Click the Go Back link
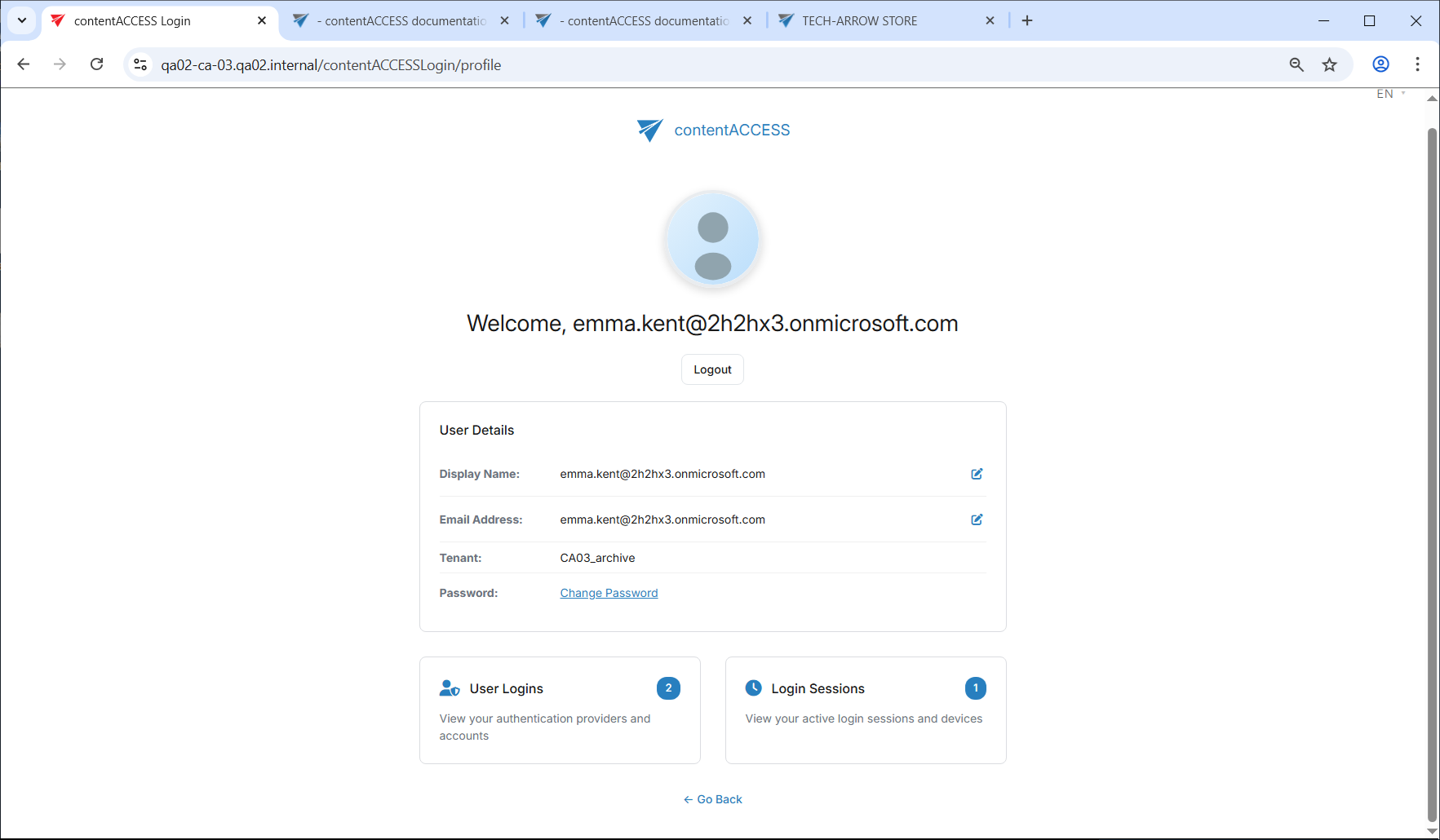Image resolution: width=1440 pixels, height=840 pixels. pyautogui.click(x=713, y=799)
